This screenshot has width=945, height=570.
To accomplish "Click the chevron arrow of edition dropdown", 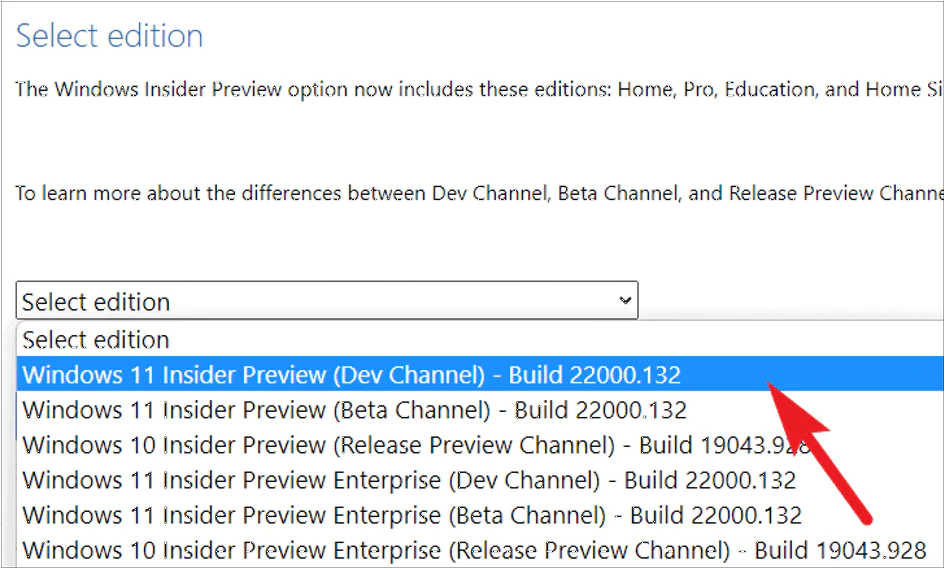I will (x=625, y=300).
